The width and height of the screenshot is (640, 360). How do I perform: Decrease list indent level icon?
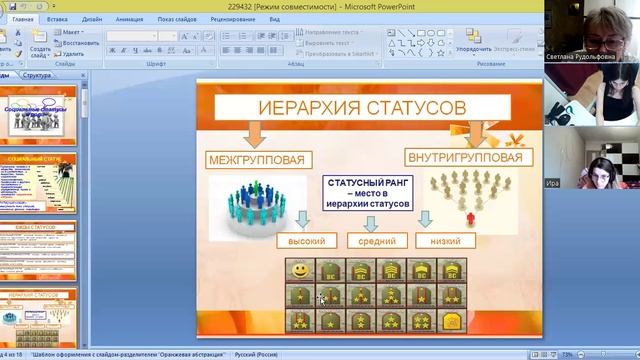click(x=261, y=36)
